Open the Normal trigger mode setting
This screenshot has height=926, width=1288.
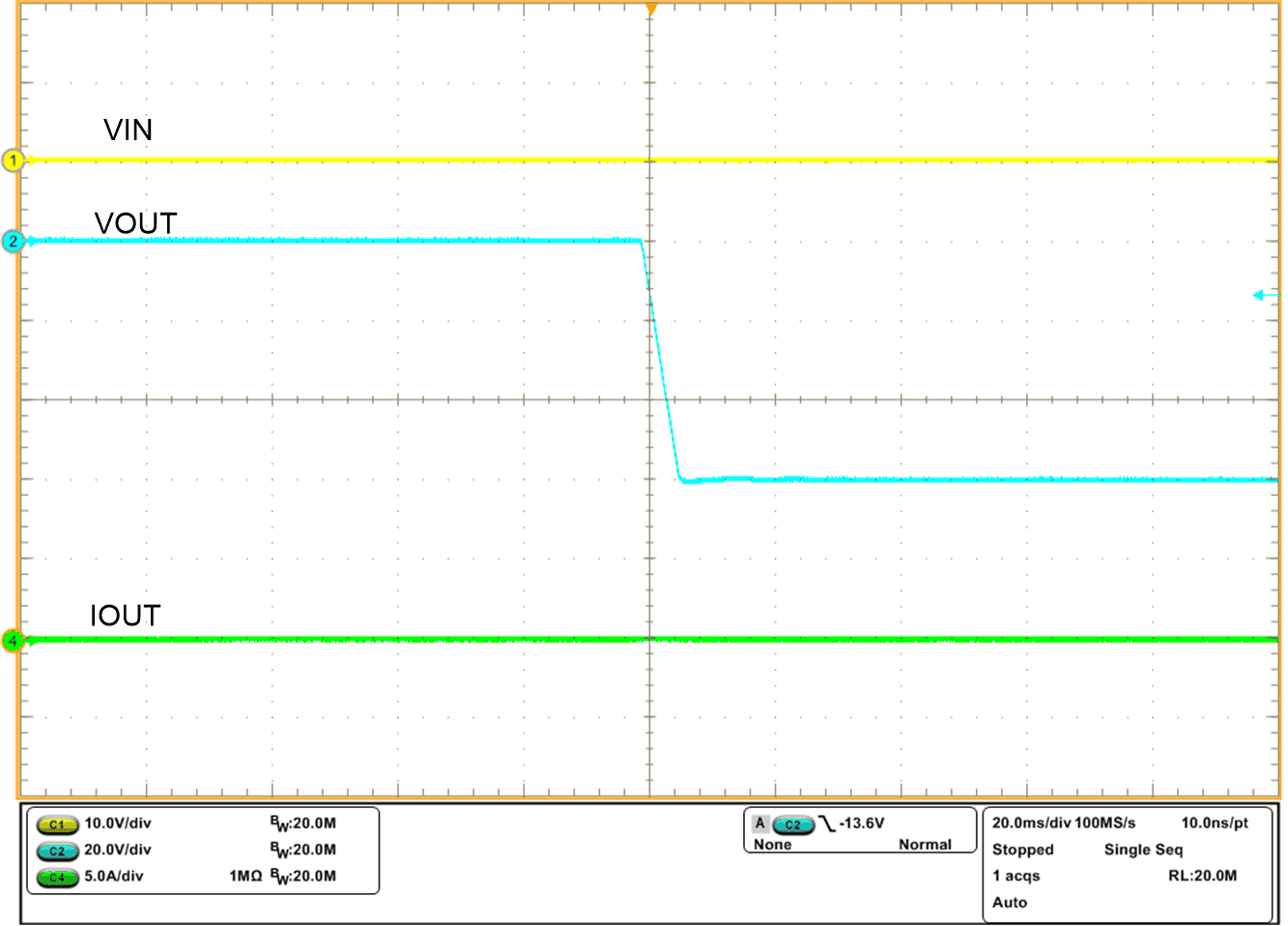(926, 844)
